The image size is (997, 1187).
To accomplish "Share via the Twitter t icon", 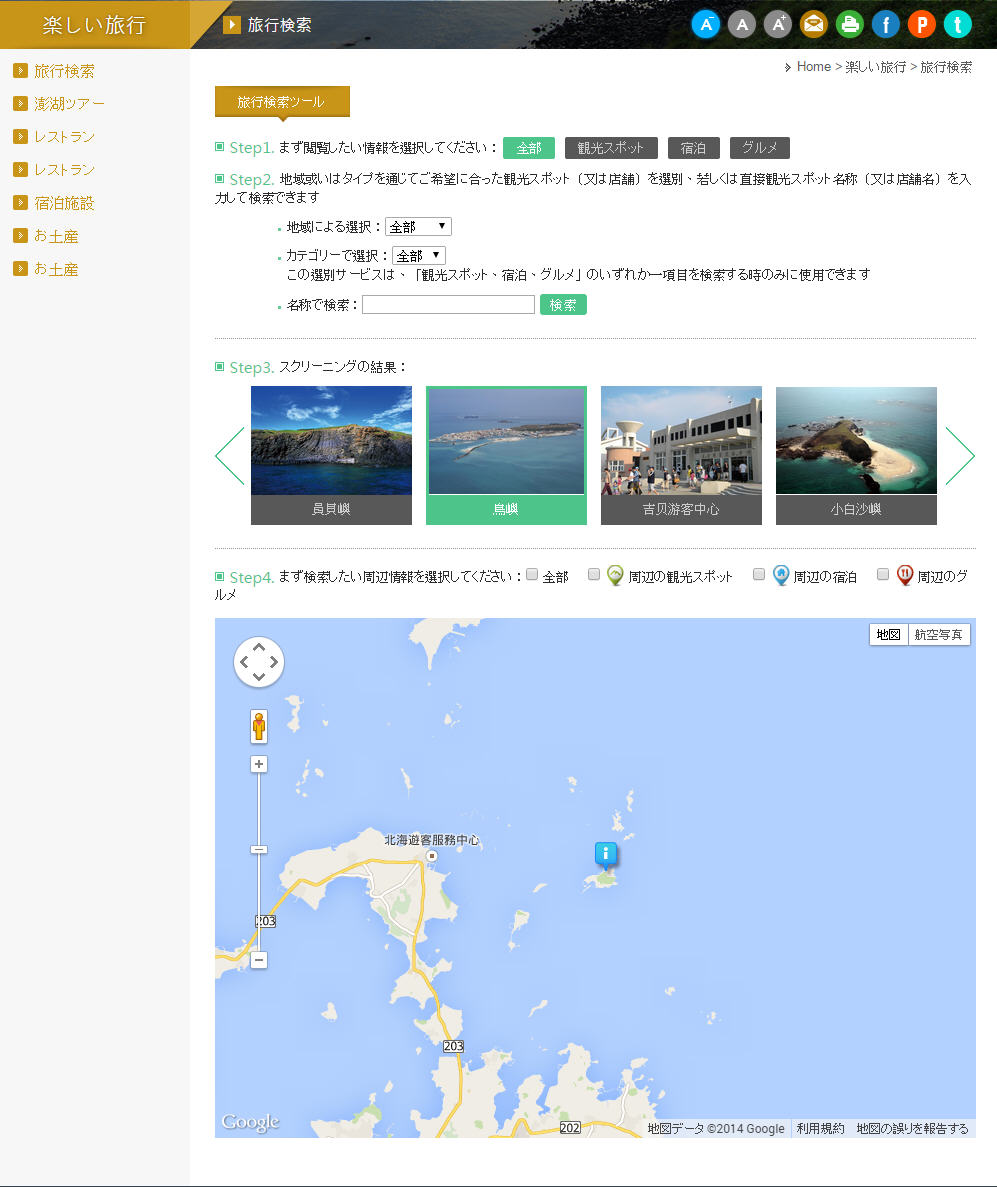I will click(958, 25).
